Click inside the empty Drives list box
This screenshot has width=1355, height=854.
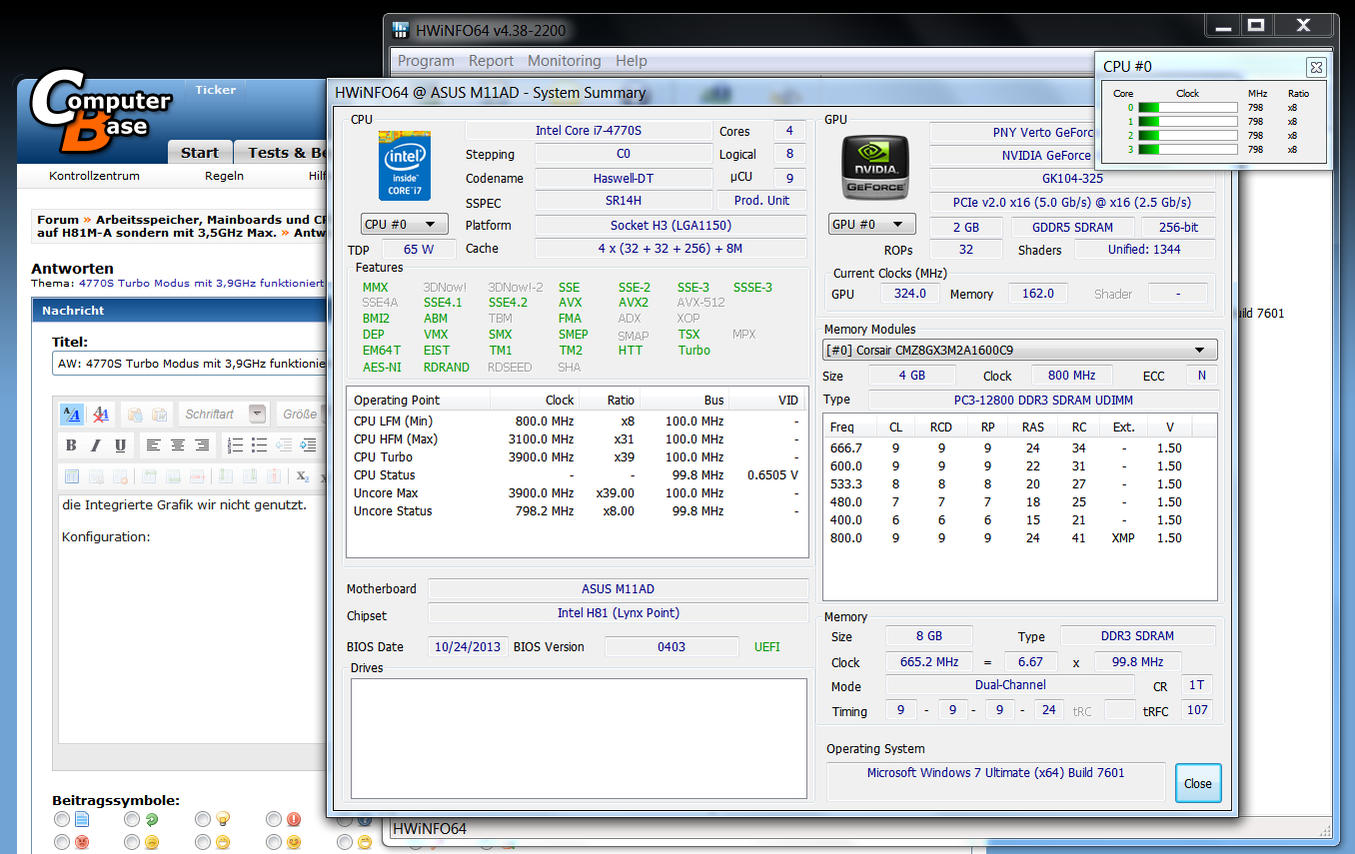pos(578,738)
